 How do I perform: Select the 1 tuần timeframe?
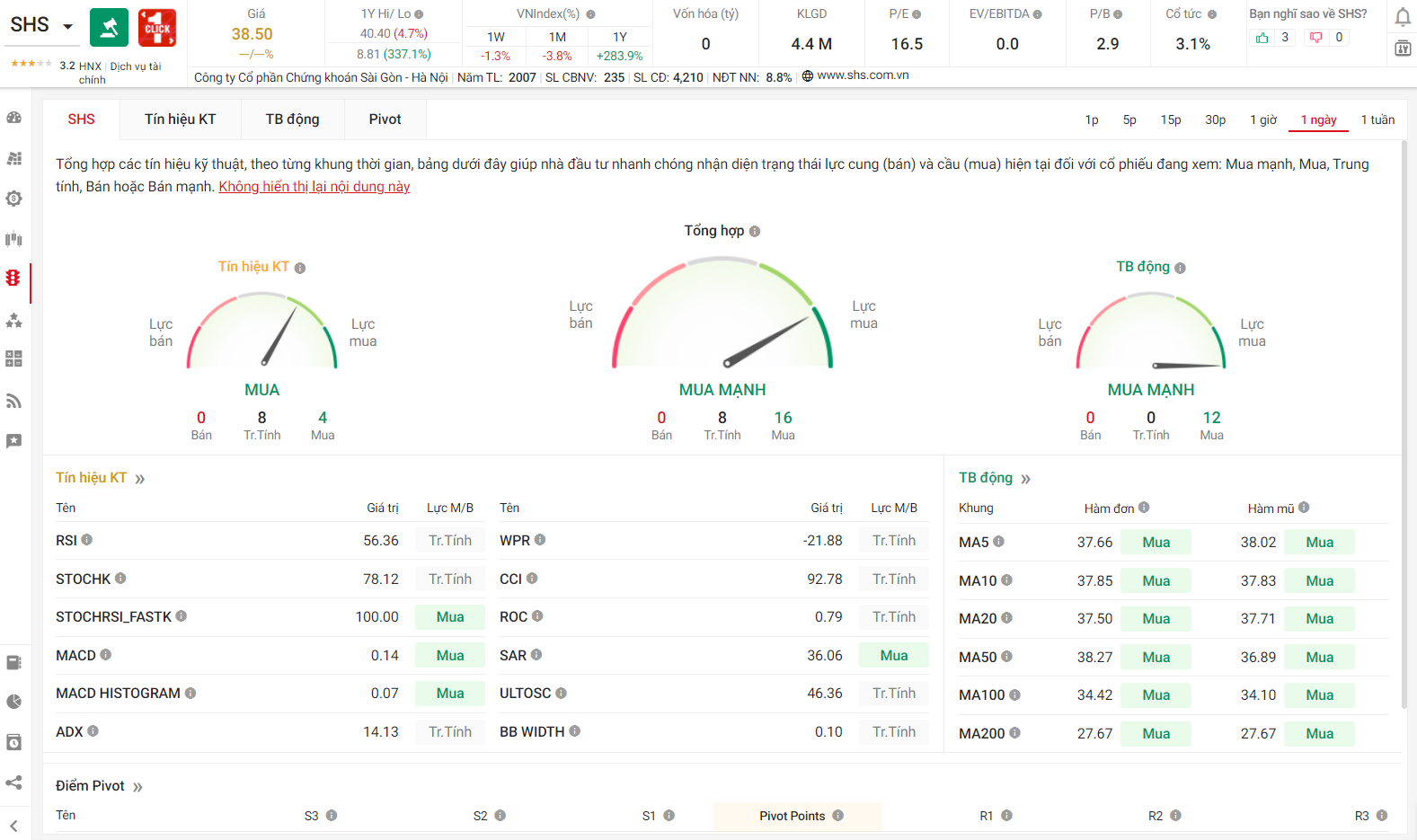[1377, 119]
